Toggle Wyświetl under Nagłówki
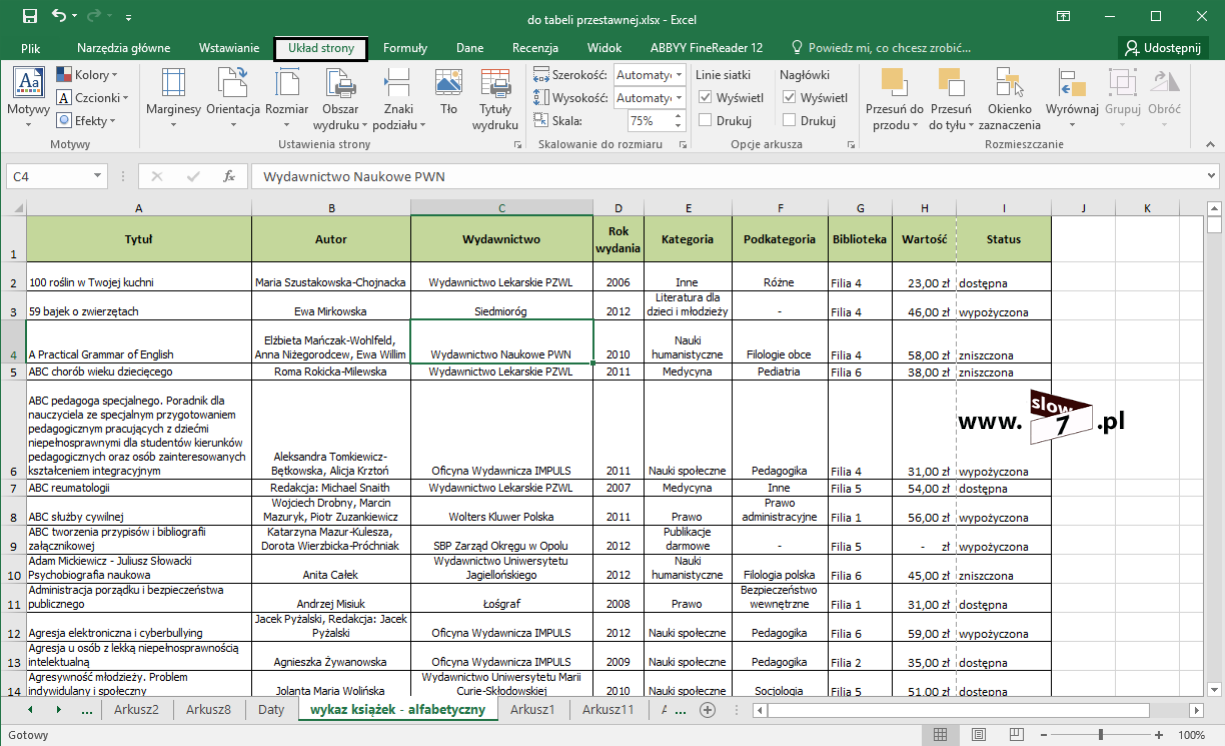 (815, 98)
